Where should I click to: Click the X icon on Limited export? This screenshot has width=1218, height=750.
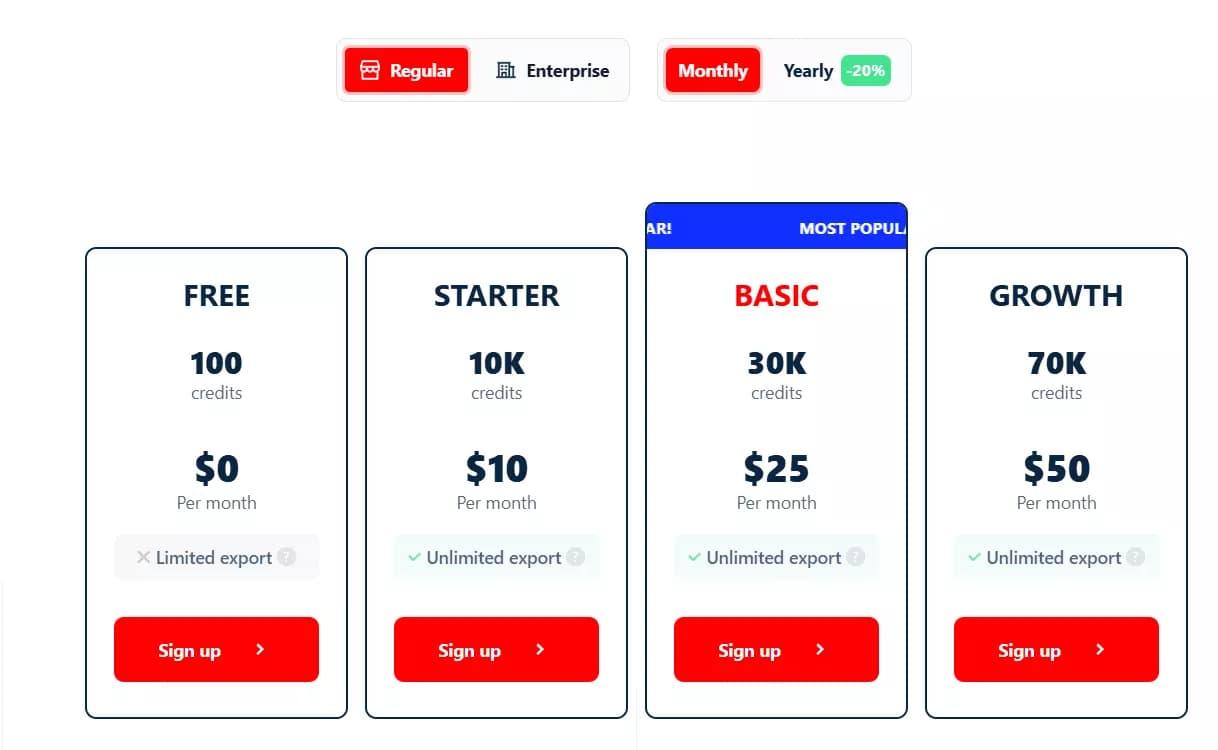click(142, 557)
